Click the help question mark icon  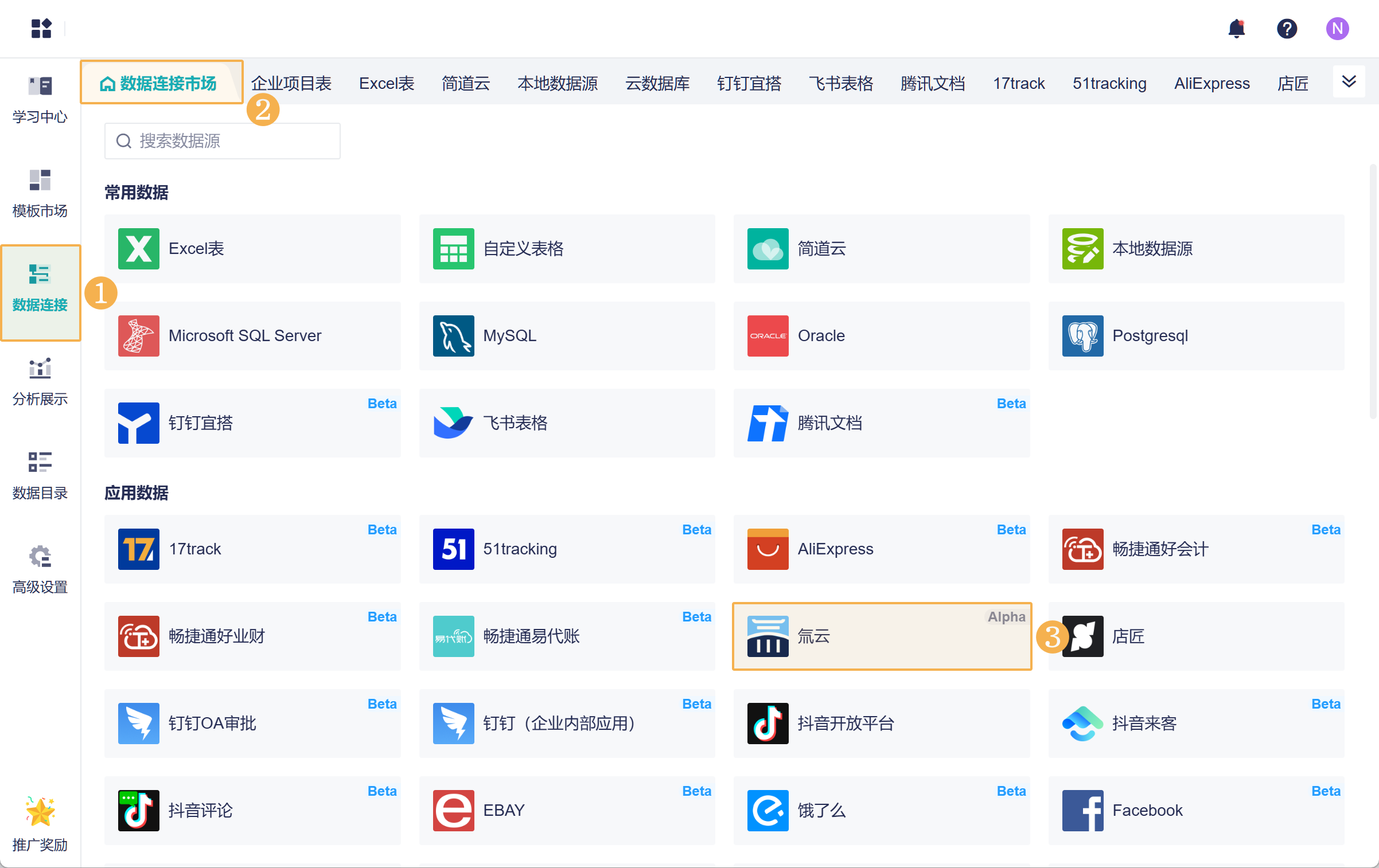coord(1287,29)
